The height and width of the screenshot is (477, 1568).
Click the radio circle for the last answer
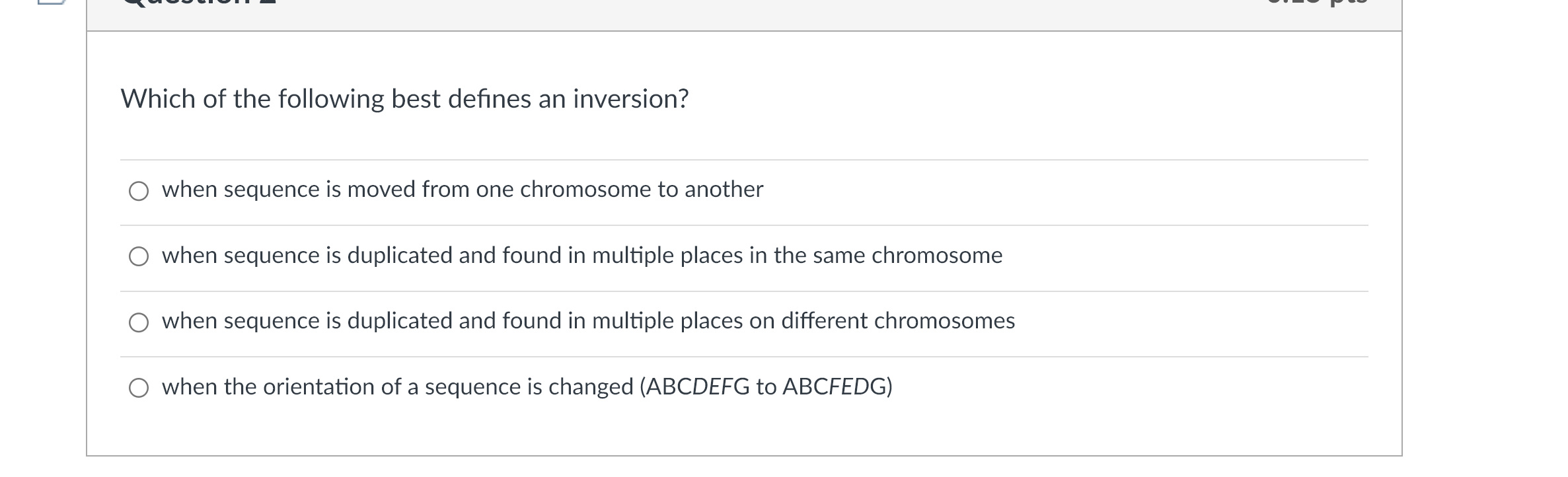(139, 388)
